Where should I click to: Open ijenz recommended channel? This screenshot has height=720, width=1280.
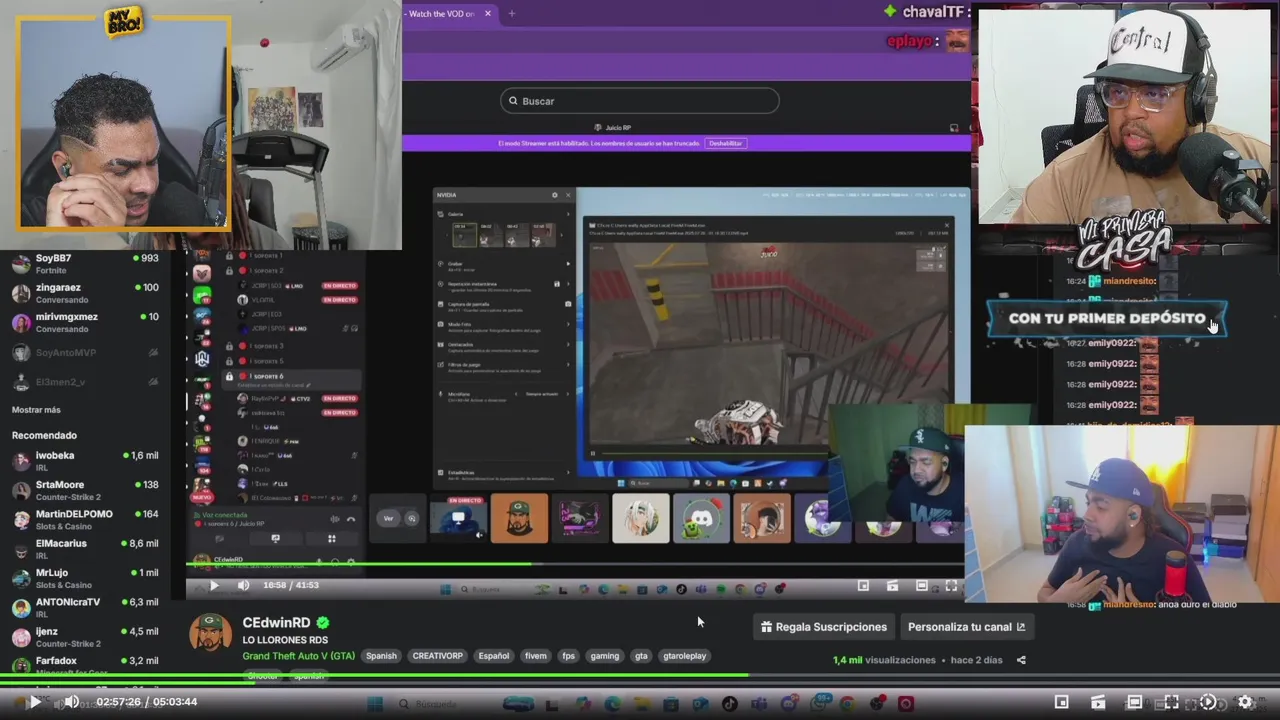coord(85,637)
